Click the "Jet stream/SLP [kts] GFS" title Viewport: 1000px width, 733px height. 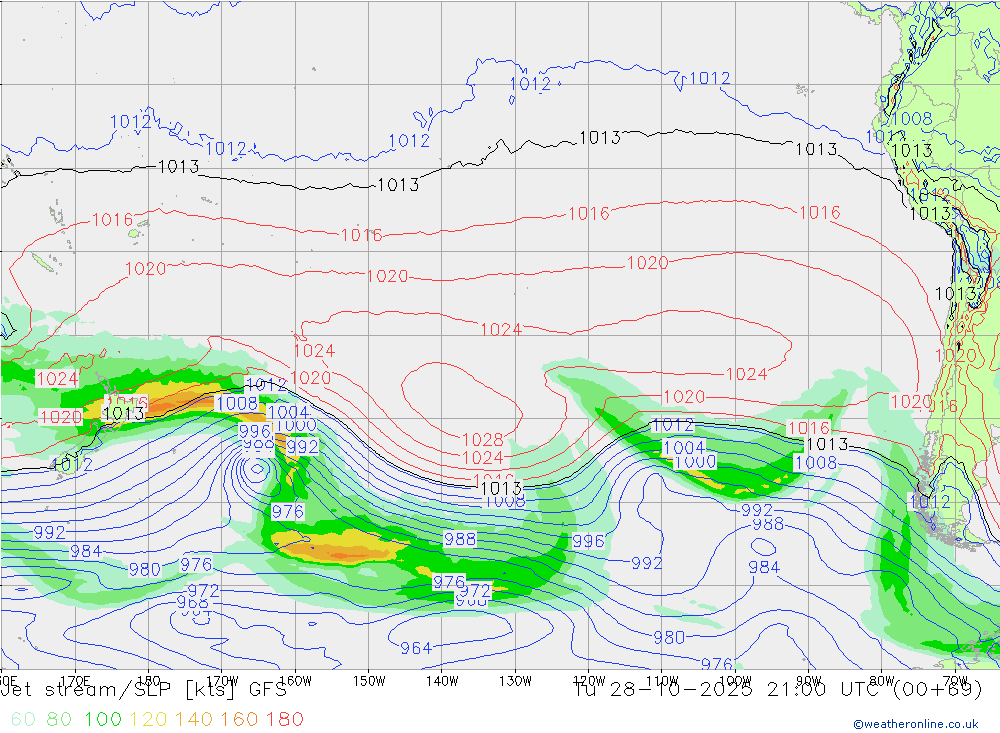coord(143,690)
